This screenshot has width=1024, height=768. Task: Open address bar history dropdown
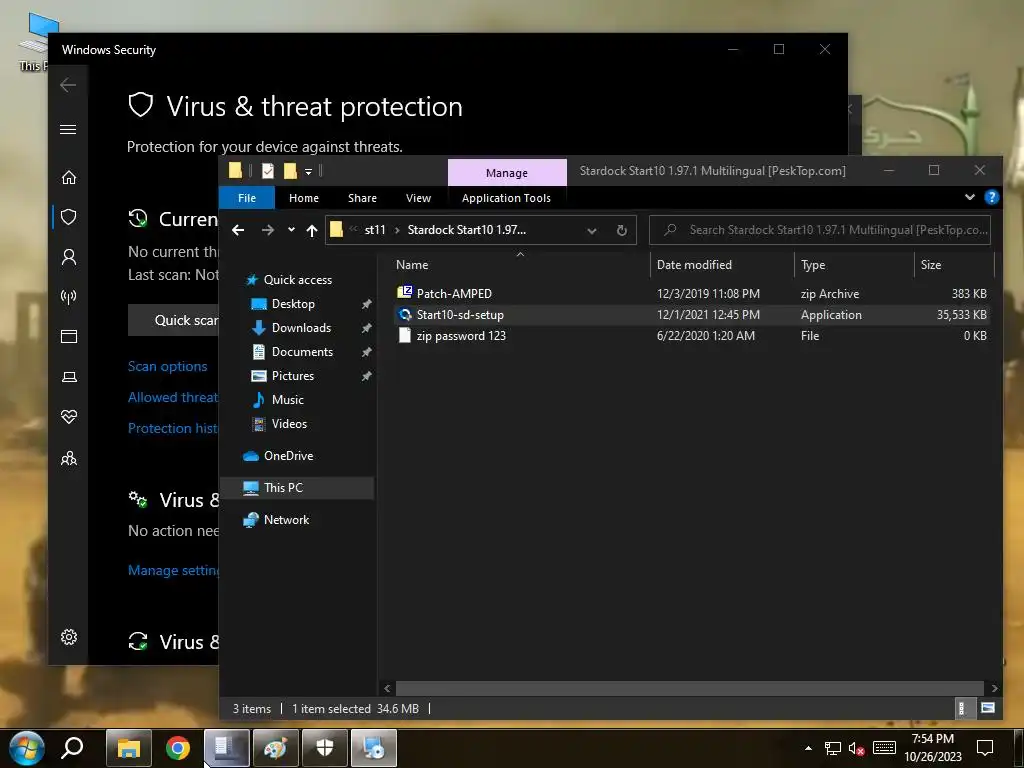pos(592,231)
